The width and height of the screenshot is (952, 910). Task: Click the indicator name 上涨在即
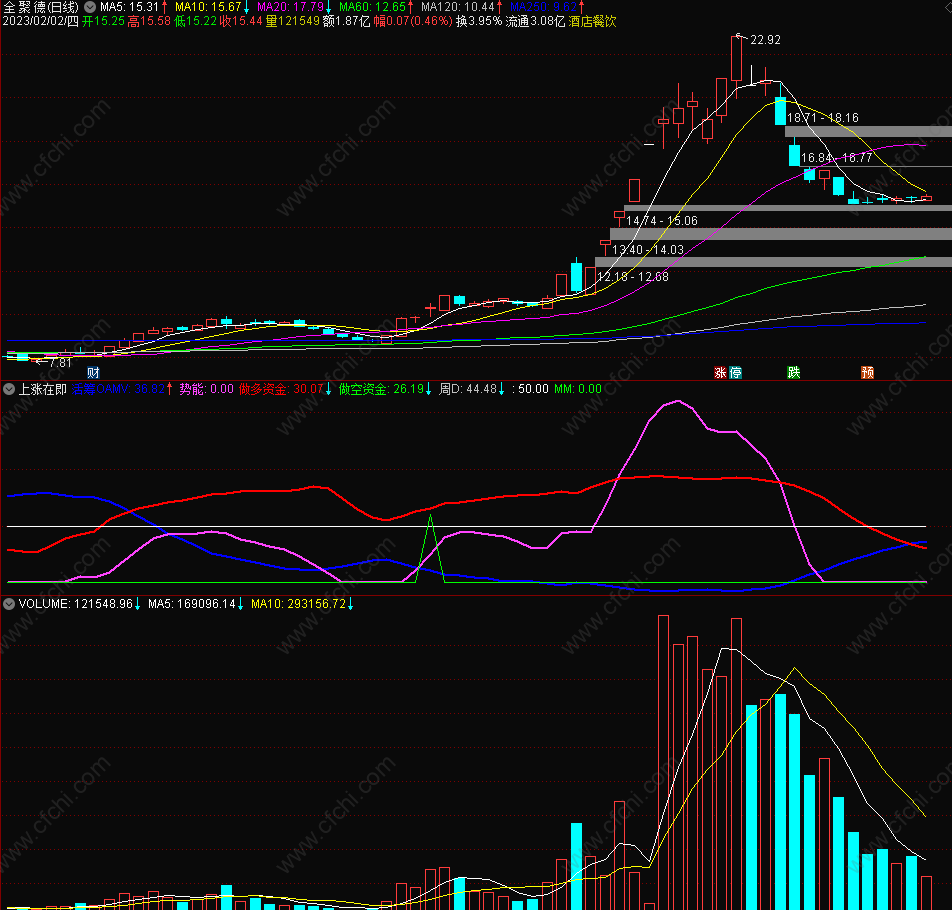(x=42, y=389)
